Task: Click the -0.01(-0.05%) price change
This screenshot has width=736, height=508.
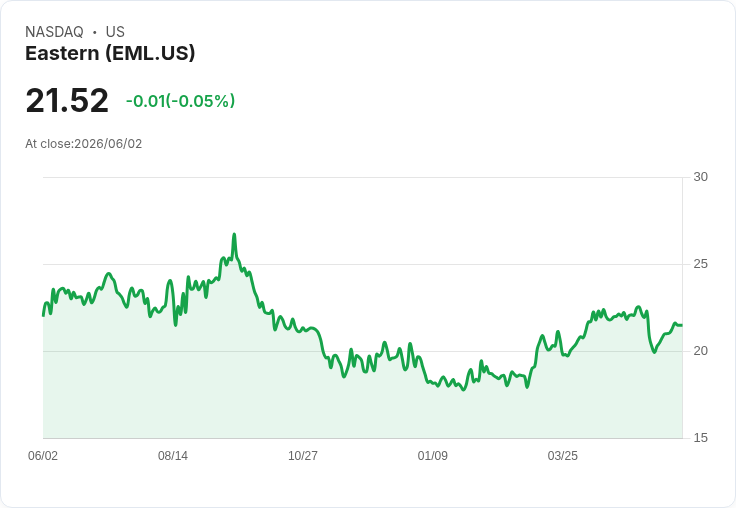Action: click(x=180, y=101)
